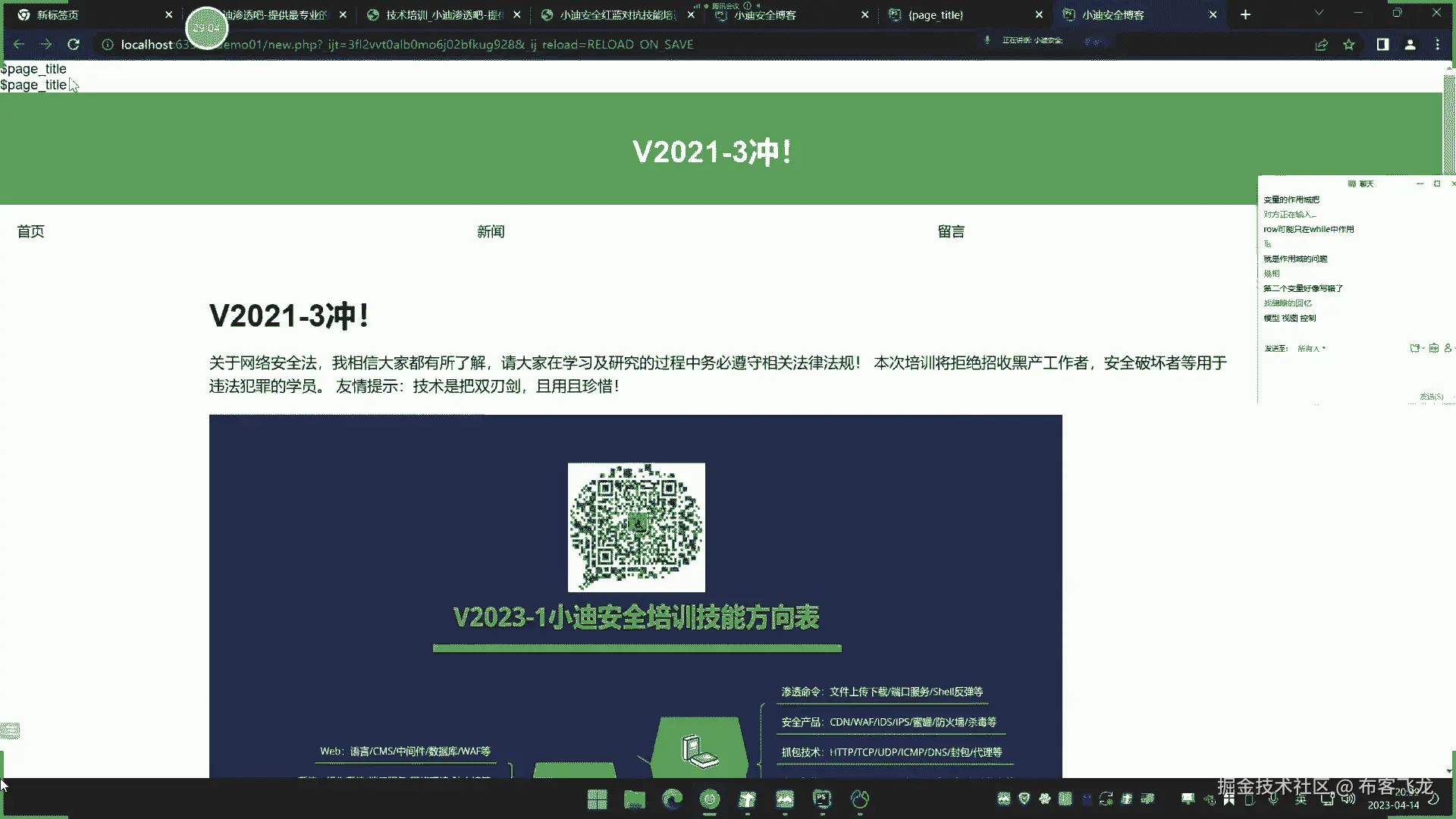Open Chrome's three-dot menu
Viewport: 1456px width, 819px height.
point(1437,45)
